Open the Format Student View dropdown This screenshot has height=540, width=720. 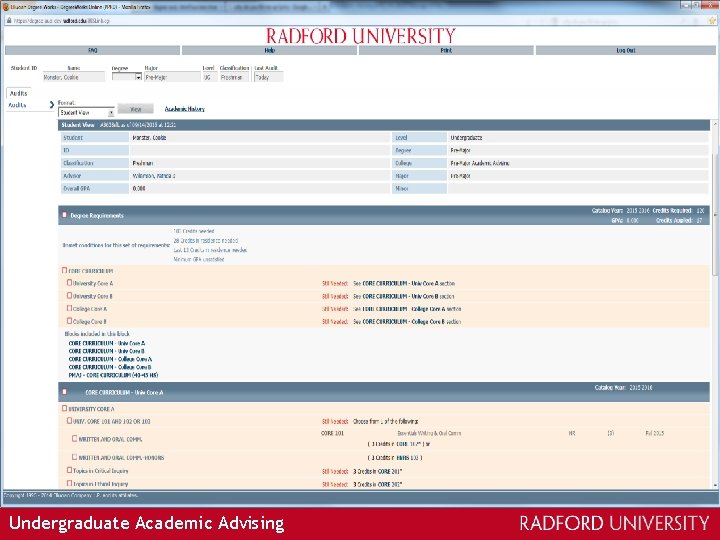click(x=86, y=112)
